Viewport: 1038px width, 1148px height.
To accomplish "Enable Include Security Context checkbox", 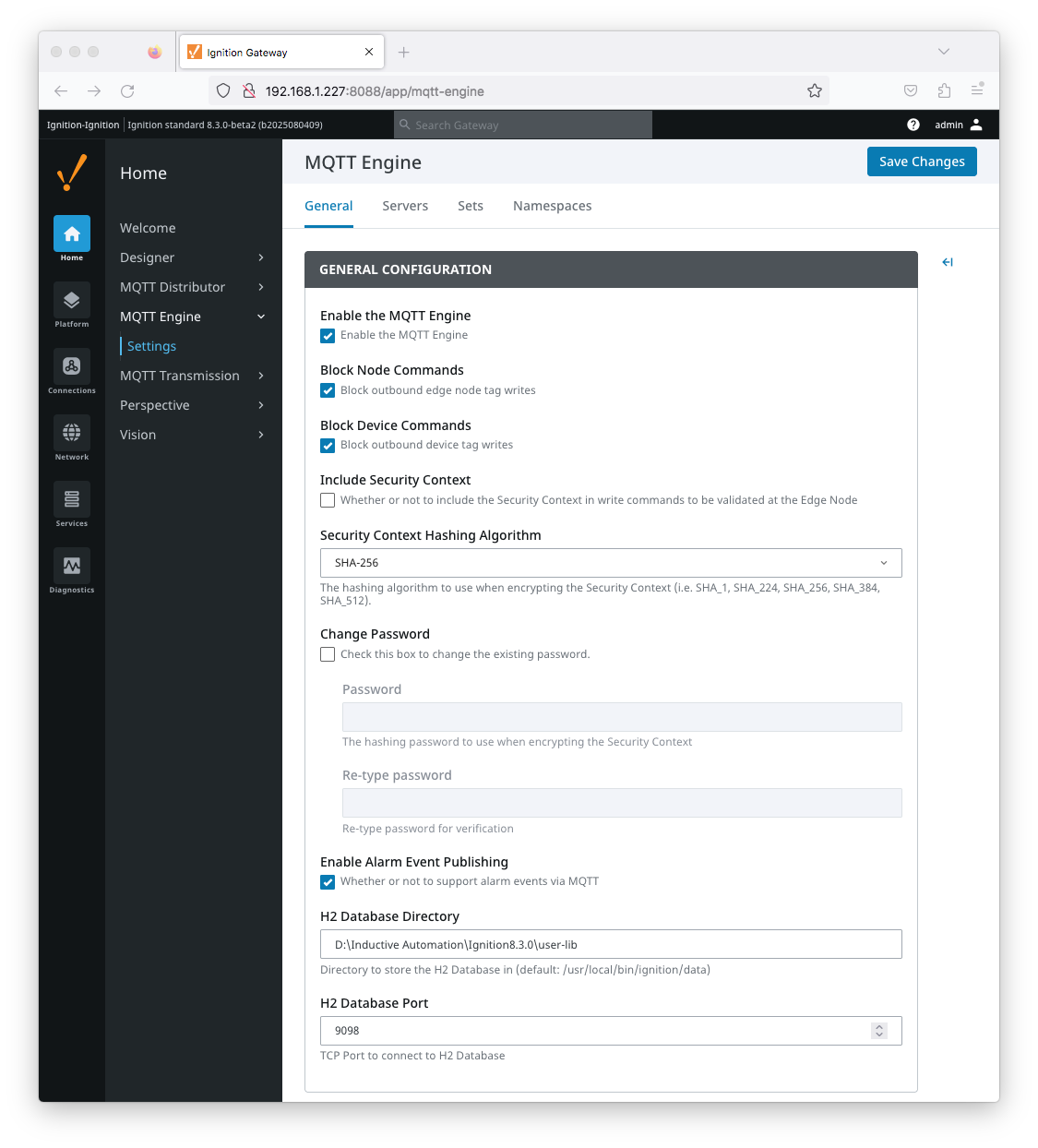I will click(328, 500).
